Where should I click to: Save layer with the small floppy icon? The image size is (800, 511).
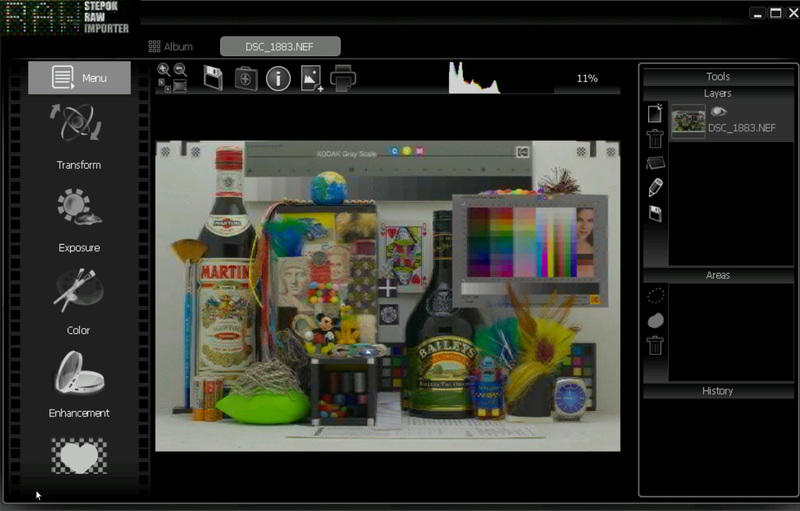(656, 213)
